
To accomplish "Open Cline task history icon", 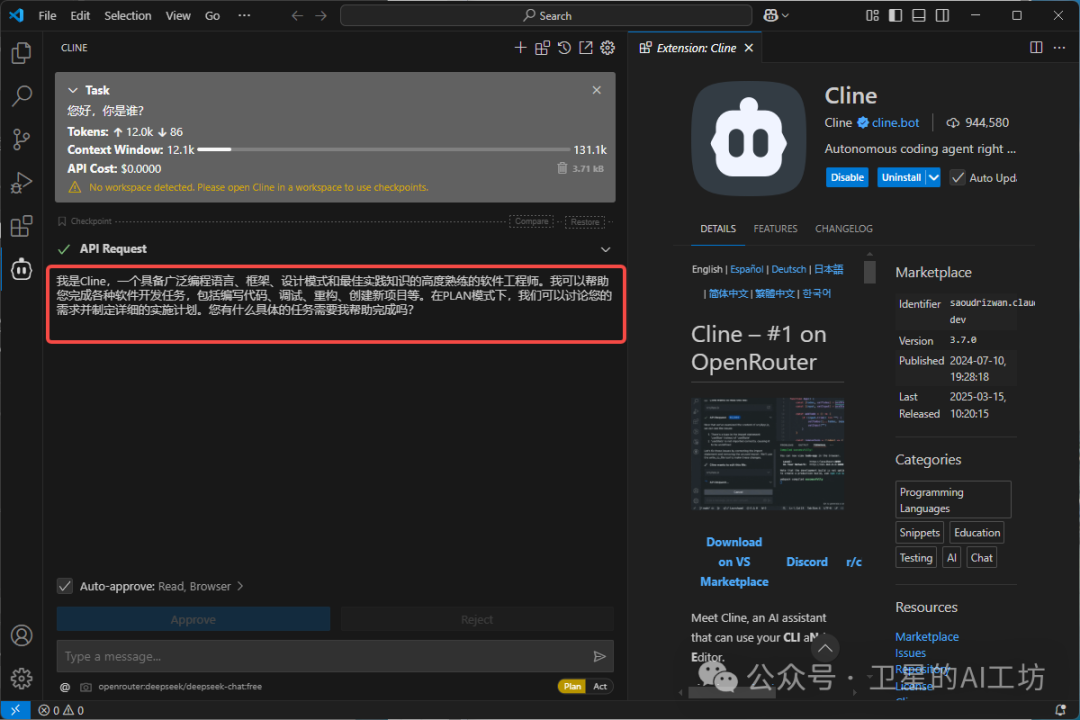I will pyautogui.click(x=565, y=47).
